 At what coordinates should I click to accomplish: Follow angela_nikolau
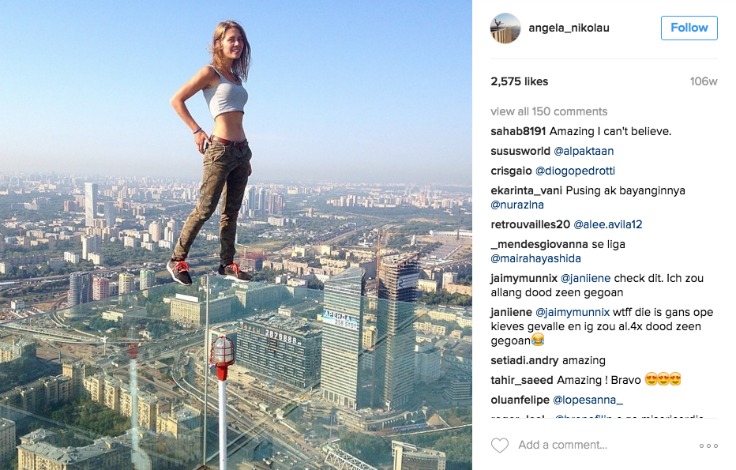click(x=689, y=28)
